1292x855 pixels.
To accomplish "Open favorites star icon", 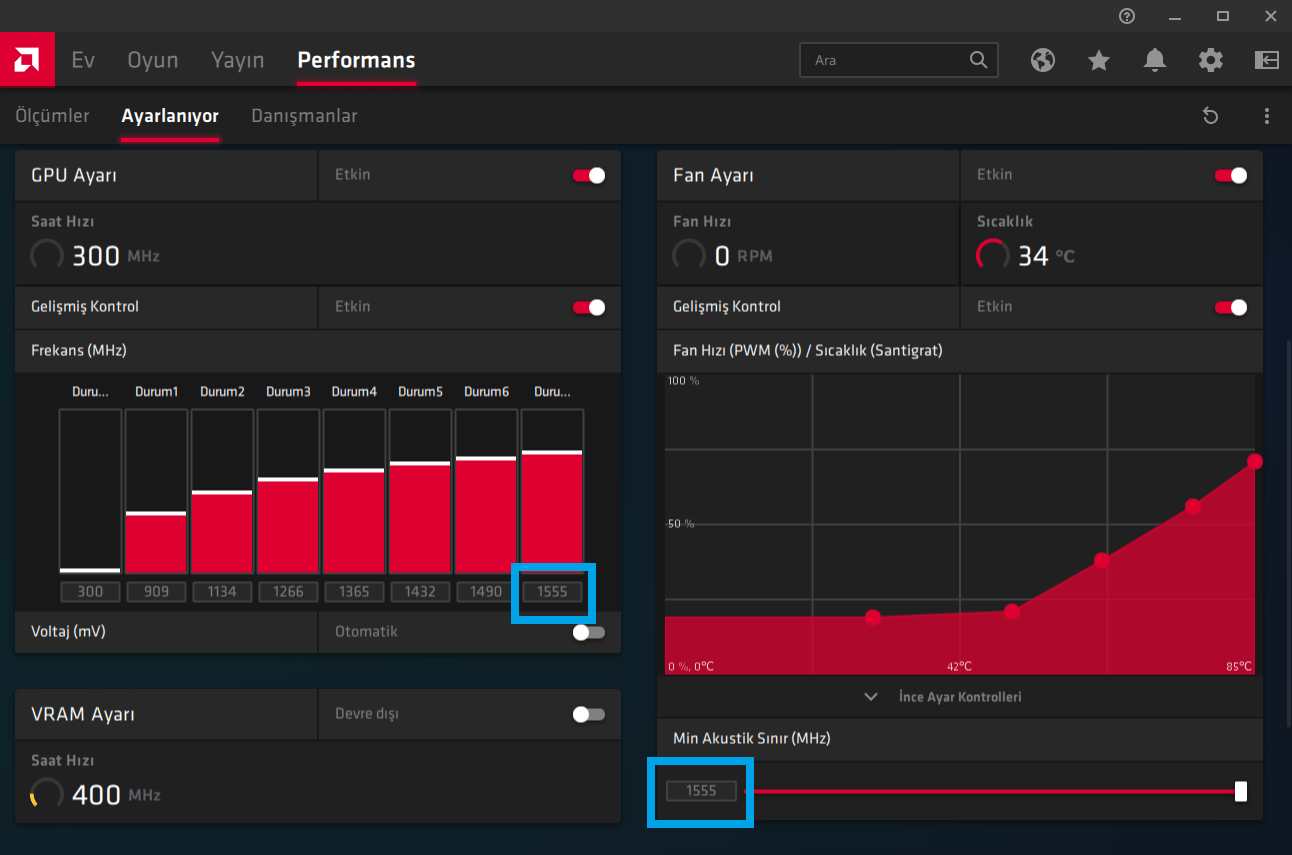I will [1099, 60].
